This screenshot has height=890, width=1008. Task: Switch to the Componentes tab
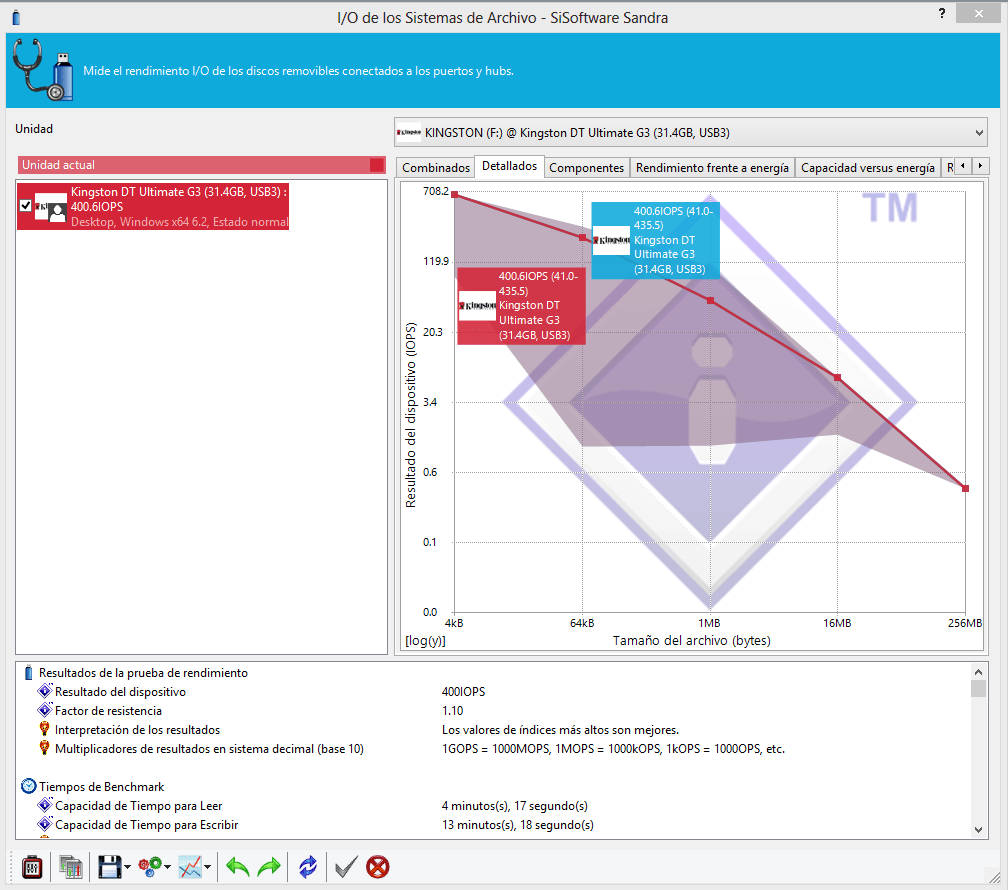pyautogui.click(x=586, y=168)
